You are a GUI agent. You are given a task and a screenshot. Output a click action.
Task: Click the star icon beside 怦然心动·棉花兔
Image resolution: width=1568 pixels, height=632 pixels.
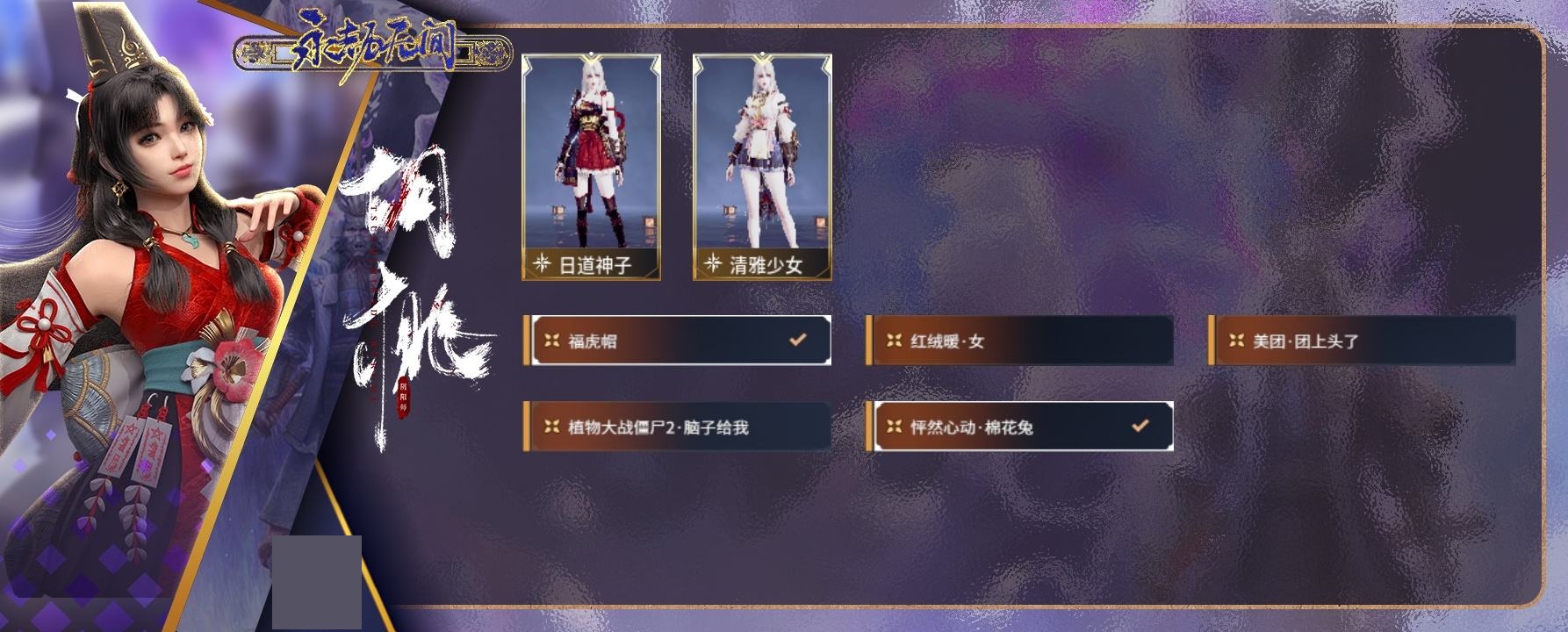tap(894, 427)
